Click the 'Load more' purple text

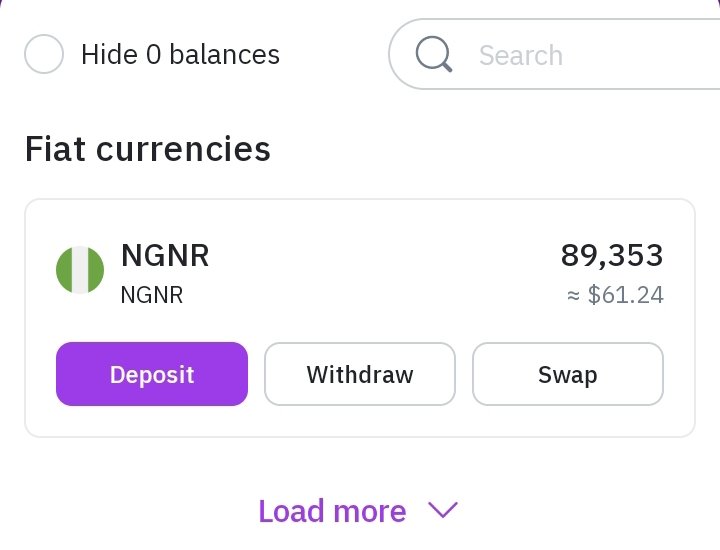tap(332, 511)
